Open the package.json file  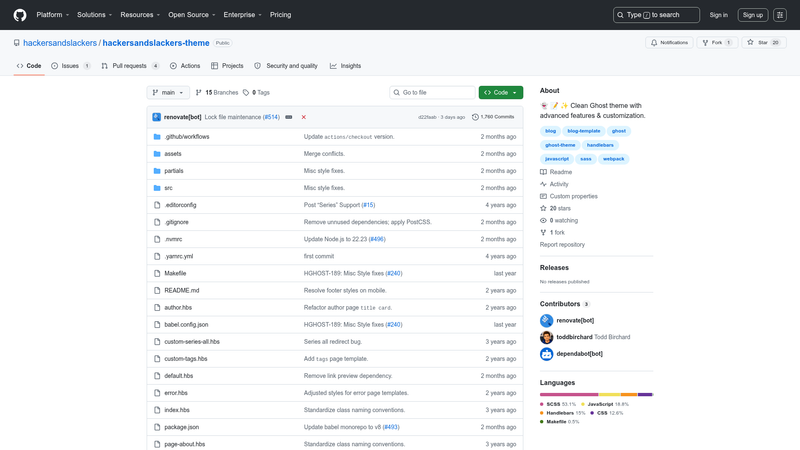click(x=182, y=427)
